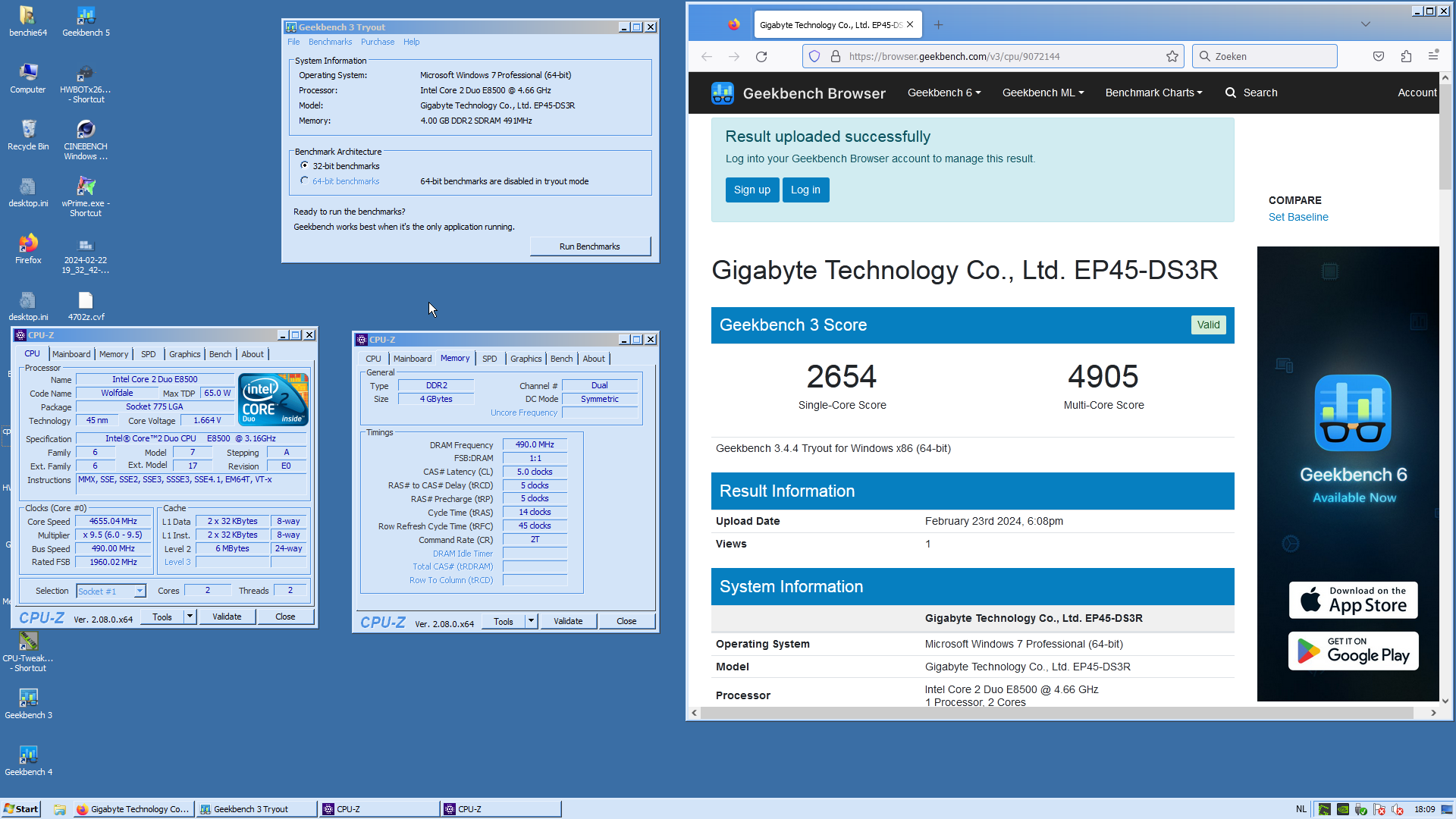Launch CPU-Tweaker shortcut
This screenshot has height=819, width=1456.
coord(28,652)
